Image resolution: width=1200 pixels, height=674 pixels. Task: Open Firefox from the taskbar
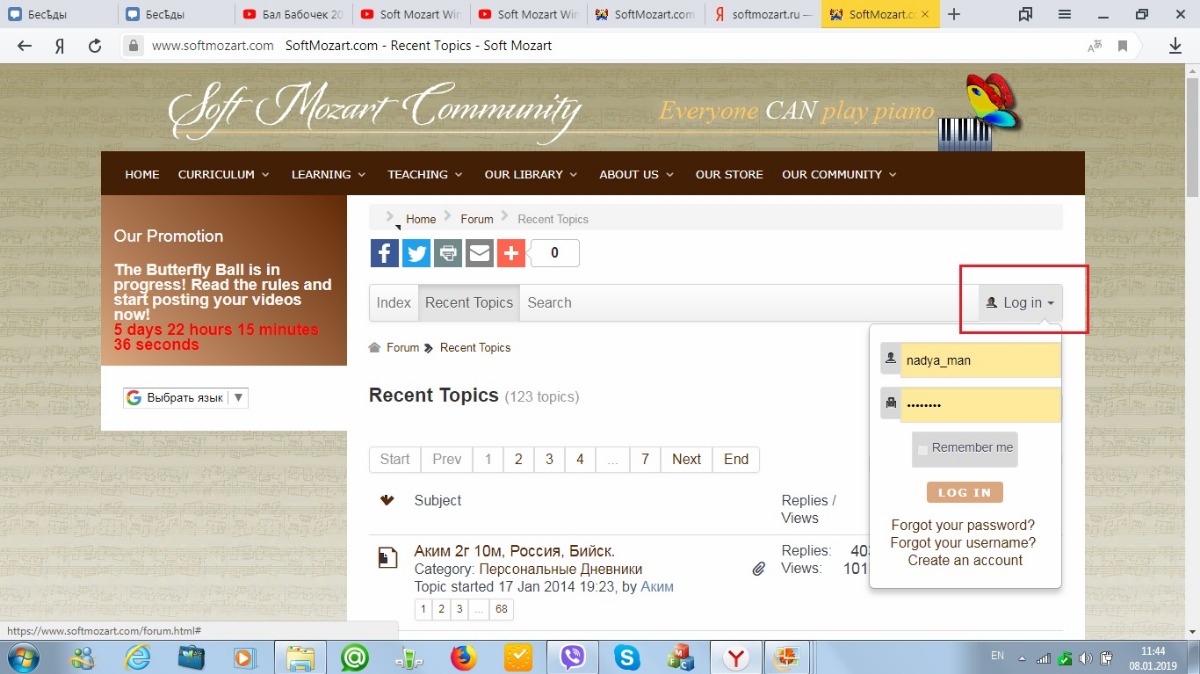pyautogui.click(x=462, y=657)
